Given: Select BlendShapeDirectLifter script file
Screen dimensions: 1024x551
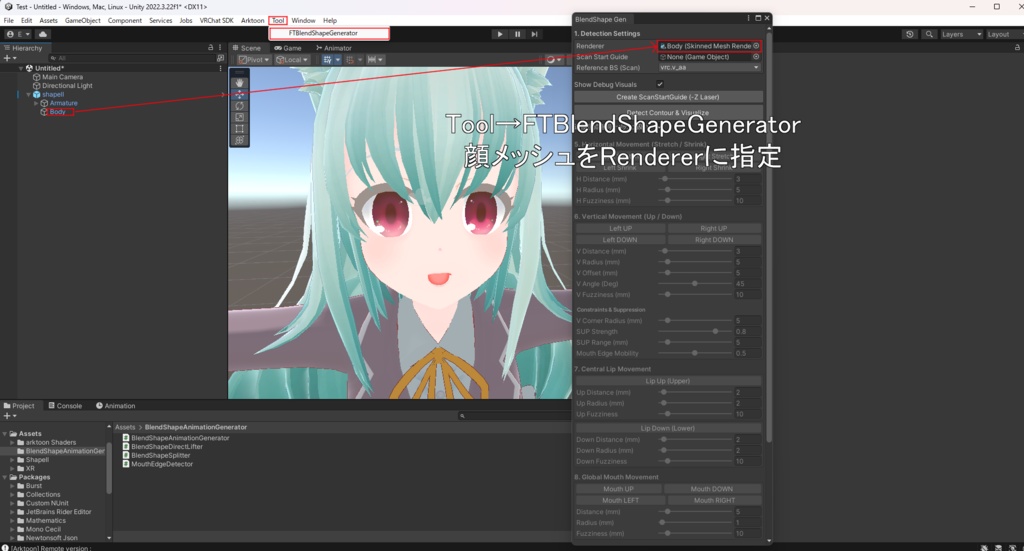Looking at the screenshot, I should [163, 447].
